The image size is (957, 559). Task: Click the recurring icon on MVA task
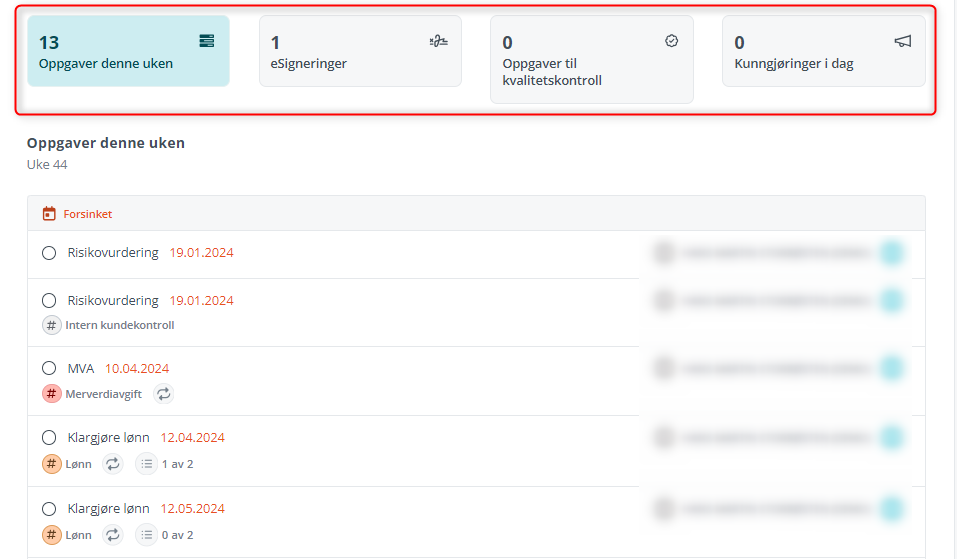pyautogui.click(x=164, y=394)
